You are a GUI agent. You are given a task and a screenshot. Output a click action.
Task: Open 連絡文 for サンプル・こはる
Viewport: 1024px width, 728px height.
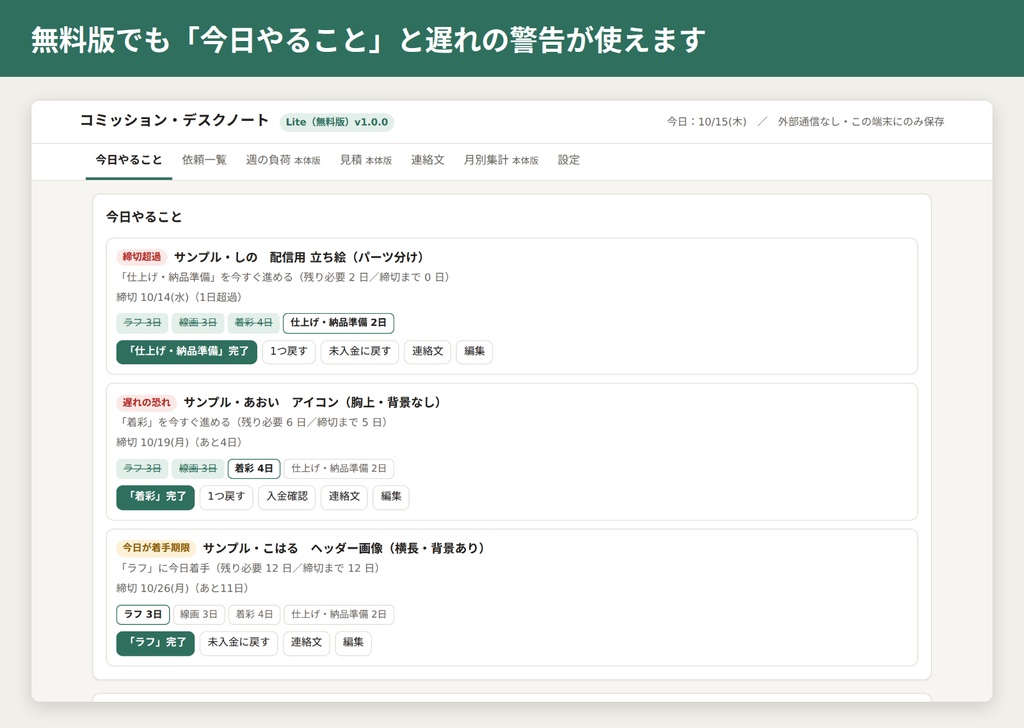tap(306, 643)
